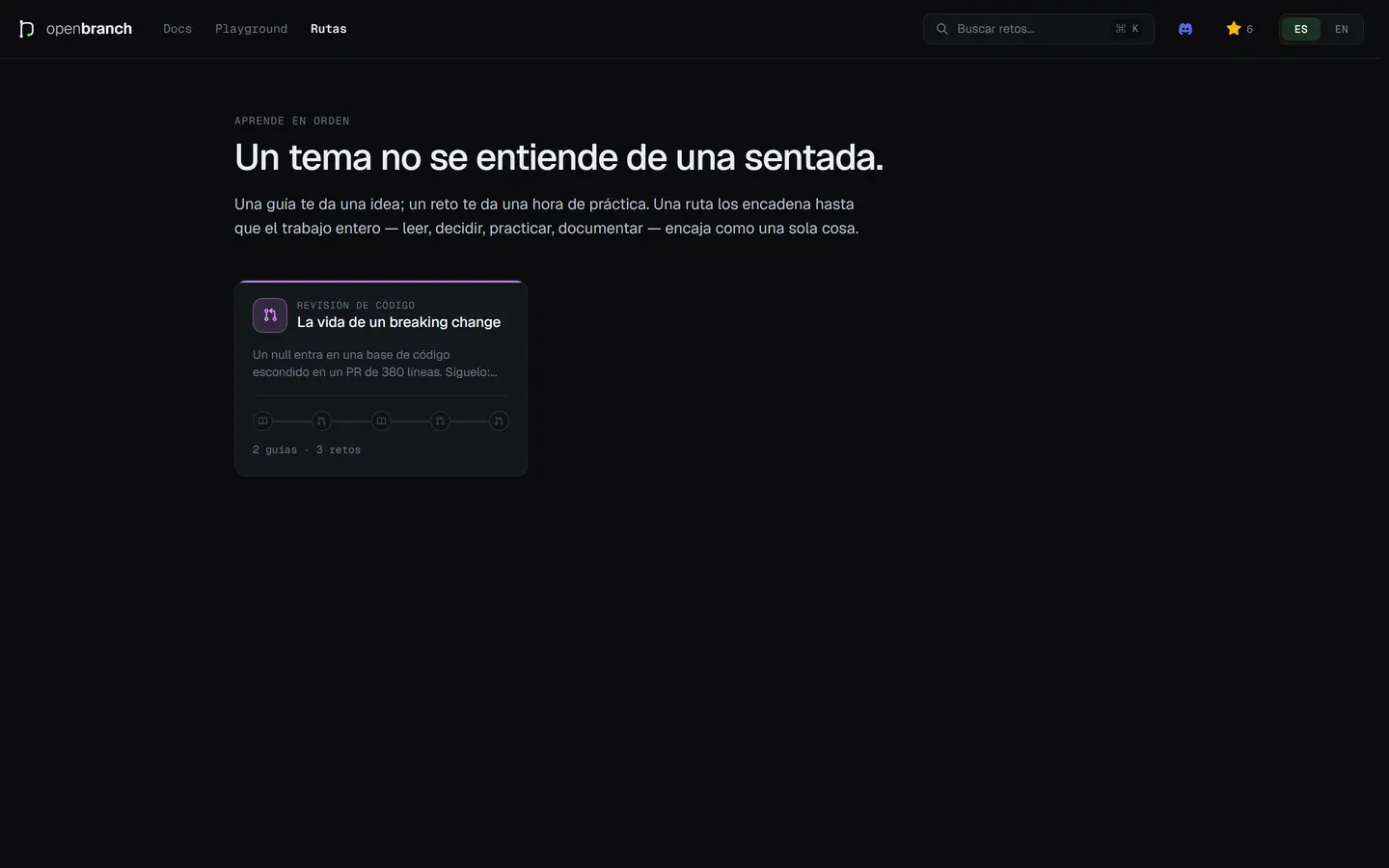The height and width of the screenshot is (868, 1389).
Task: Click the "REVISIÓN DE CÓDIGO" category label
Action: pos(356,305)
